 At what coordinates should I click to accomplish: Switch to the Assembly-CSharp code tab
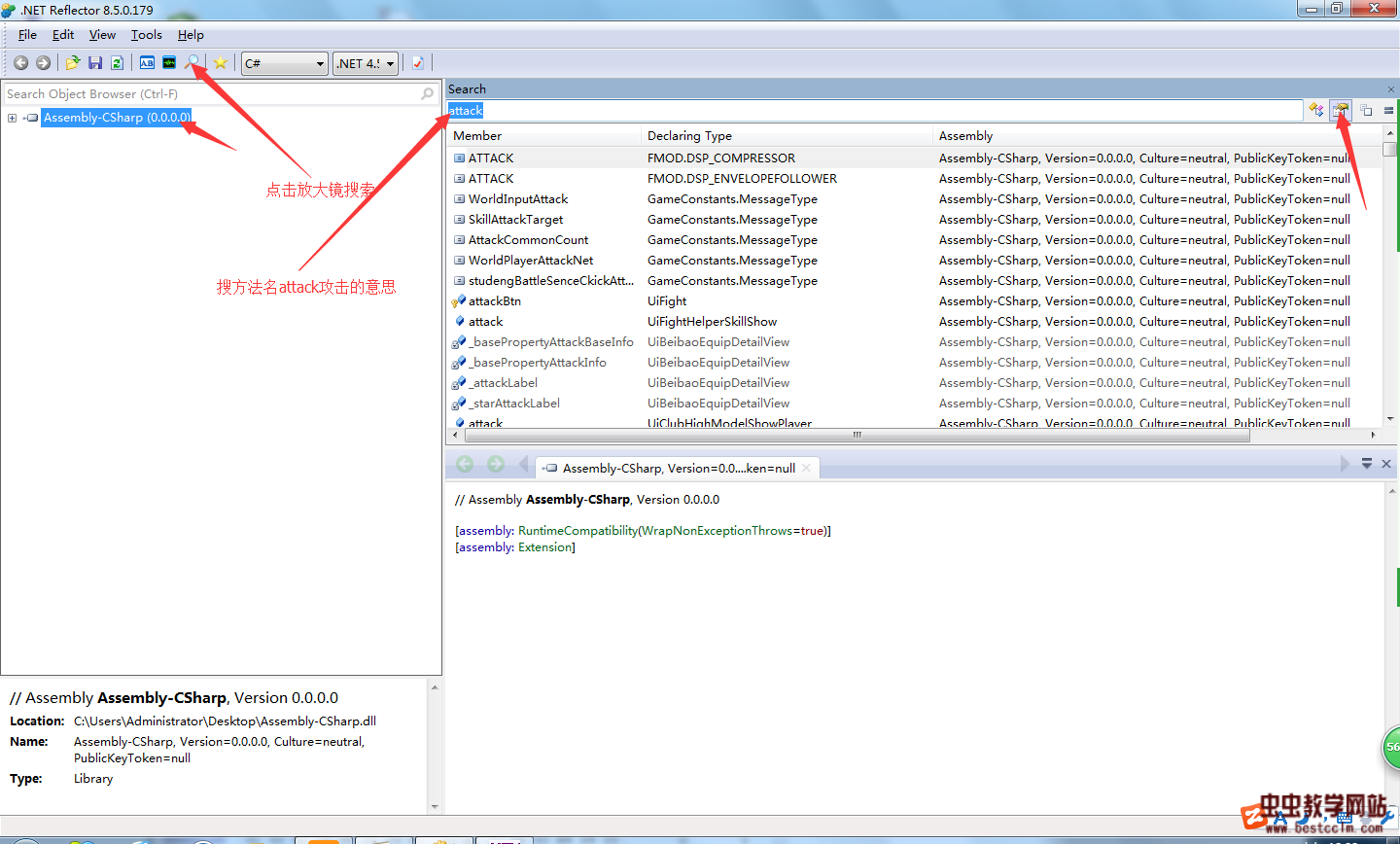678,469
